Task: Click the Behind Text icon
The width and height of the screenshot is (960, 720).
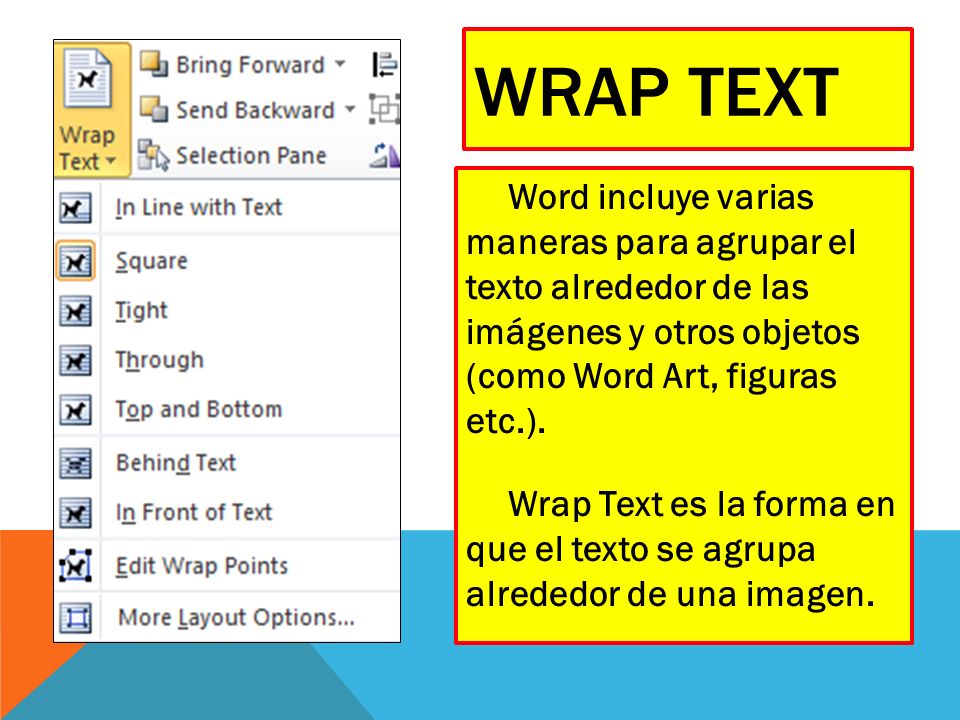Action: (75, 463)
